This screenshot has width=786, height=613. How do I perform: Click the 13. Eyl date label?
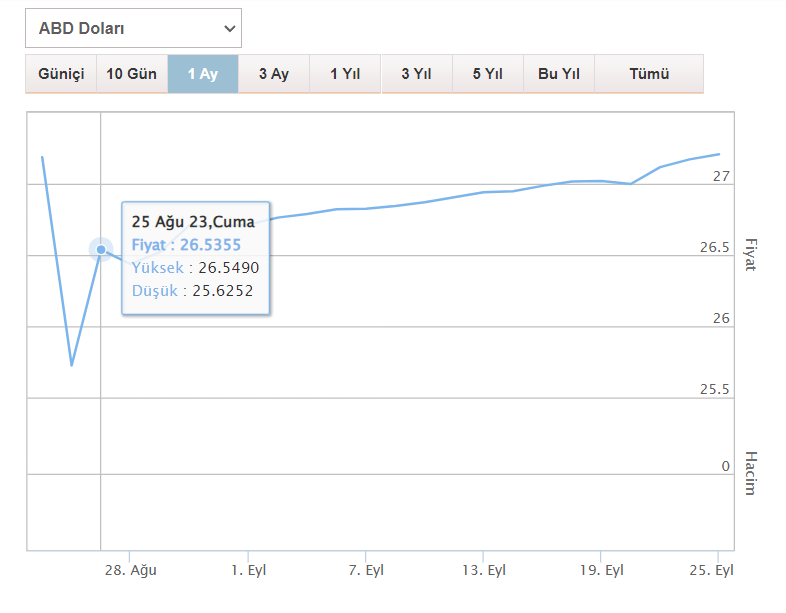click(483, 570)
